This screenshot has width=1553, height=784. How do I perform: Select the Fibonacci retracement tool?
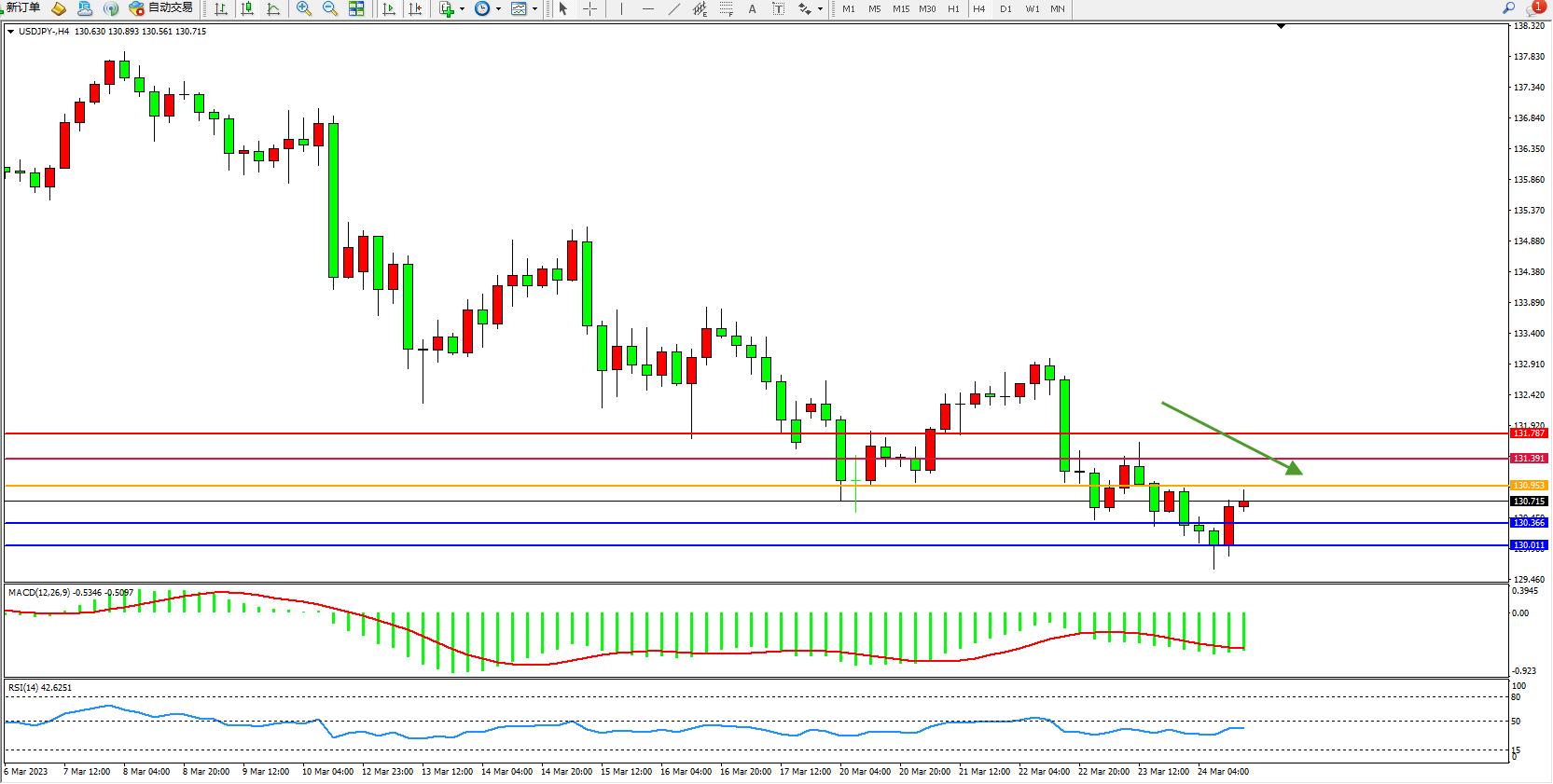(x=726, y=8)
